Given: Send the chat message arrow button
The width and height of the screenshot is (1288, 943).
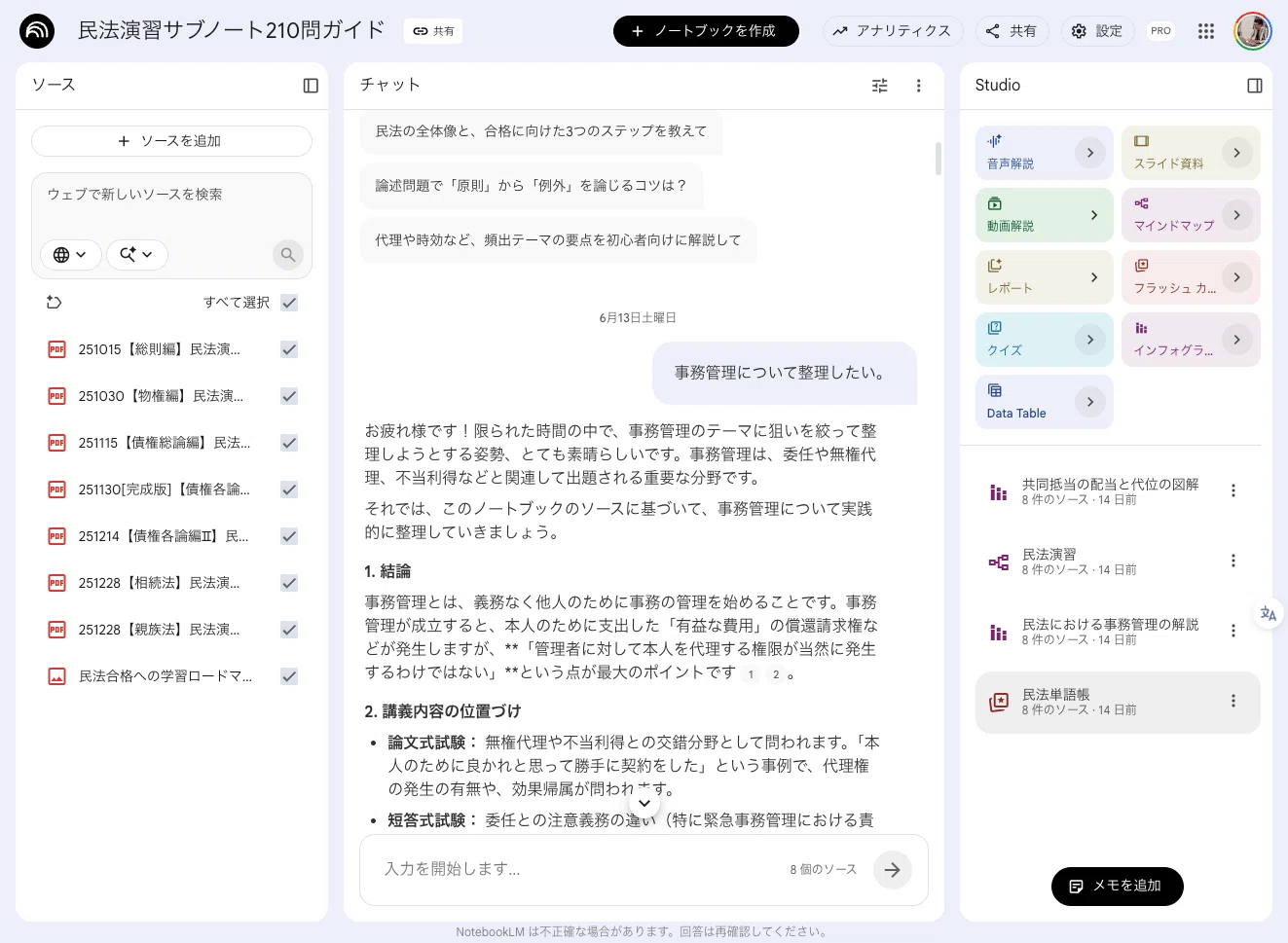Looking at the screenshot, I should (893, 870).
